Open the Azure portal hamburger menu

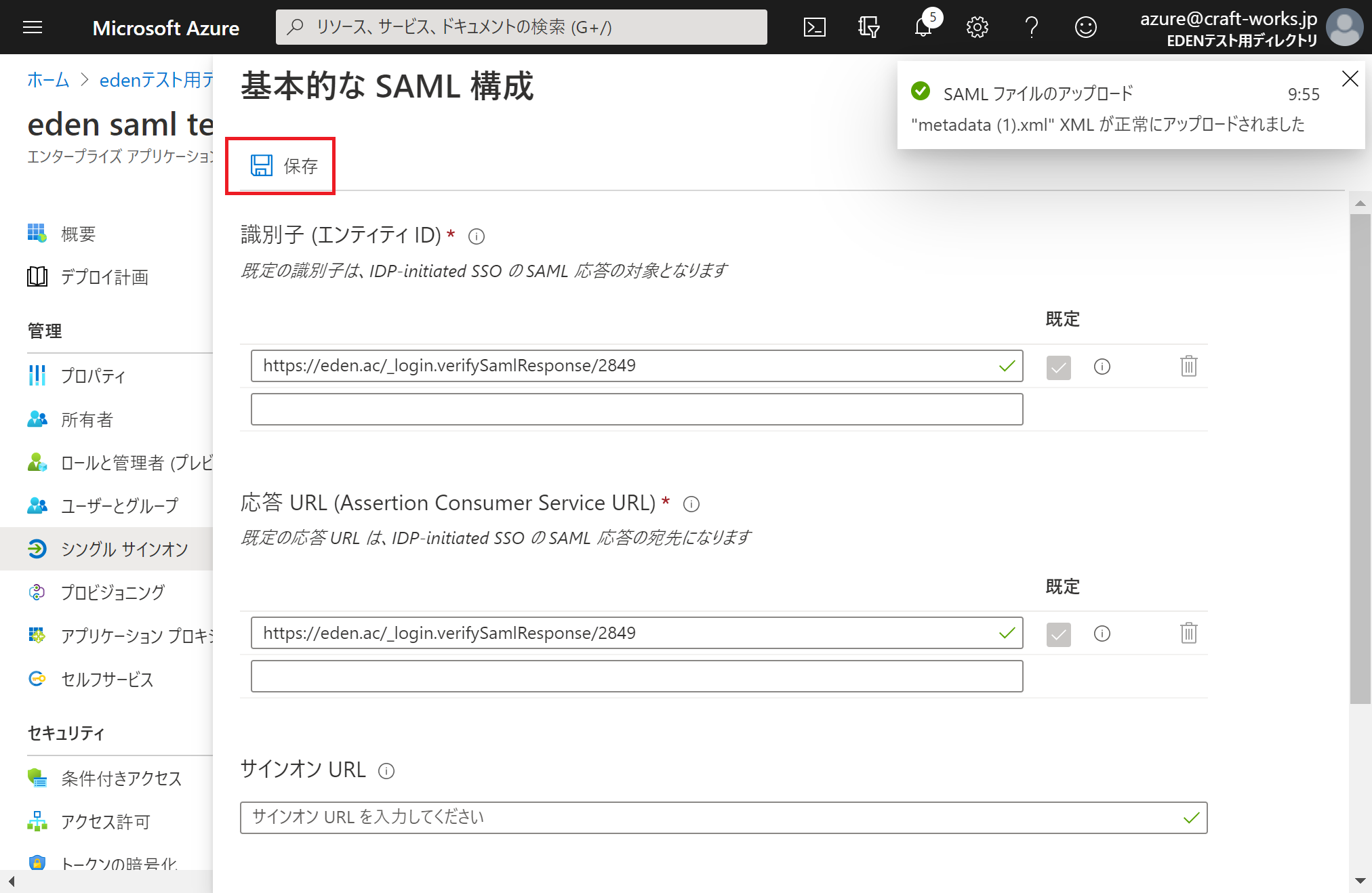point(33,27)
